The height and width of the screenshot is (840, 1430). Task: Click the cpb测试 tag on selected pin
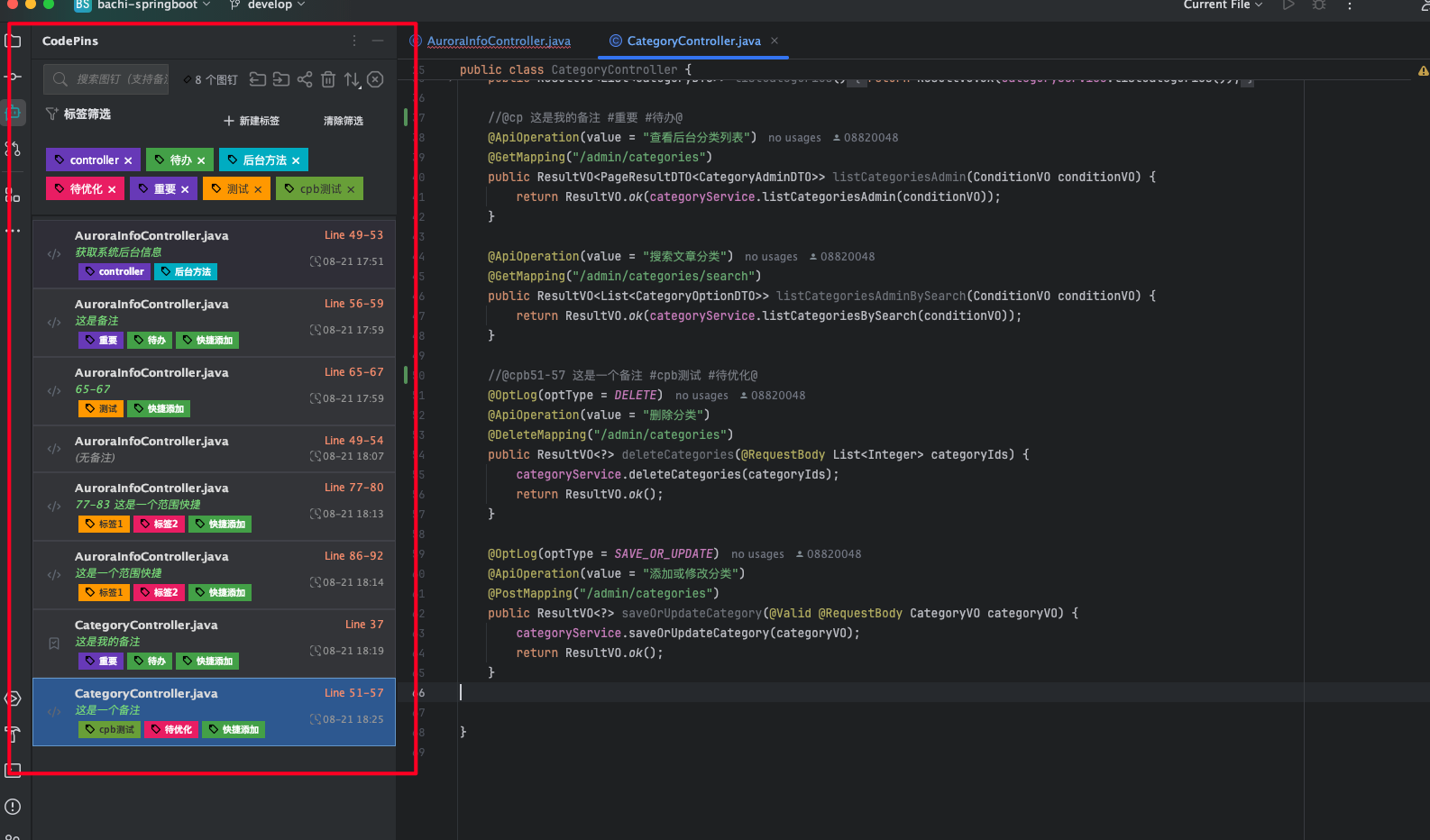pyautogui.click(x=109, y=730)
